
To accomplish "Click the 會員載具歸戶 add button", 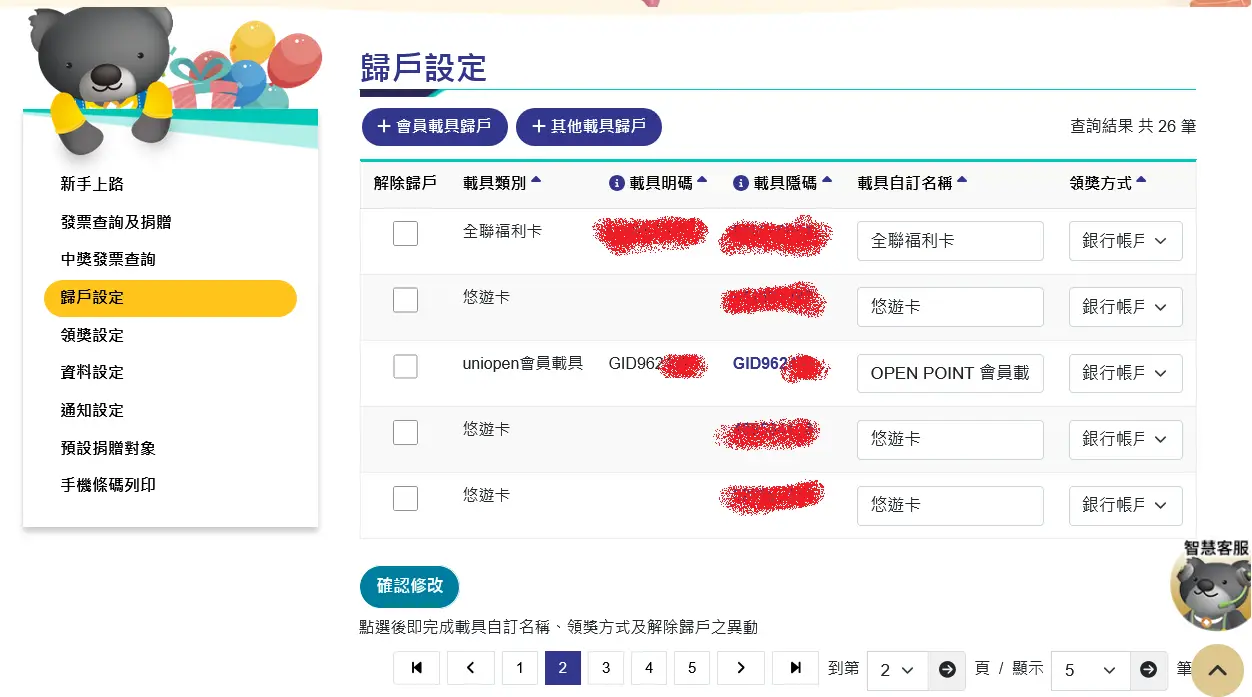I will pos(434,127).
